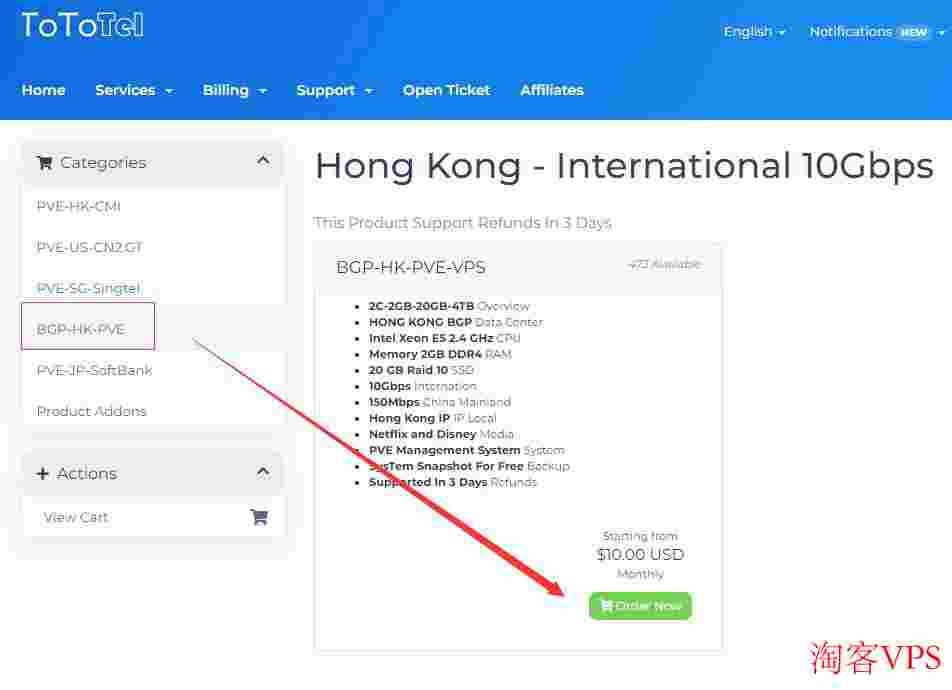
Task: Open the Notifications dropdown
Action: (x=877, y=32)
